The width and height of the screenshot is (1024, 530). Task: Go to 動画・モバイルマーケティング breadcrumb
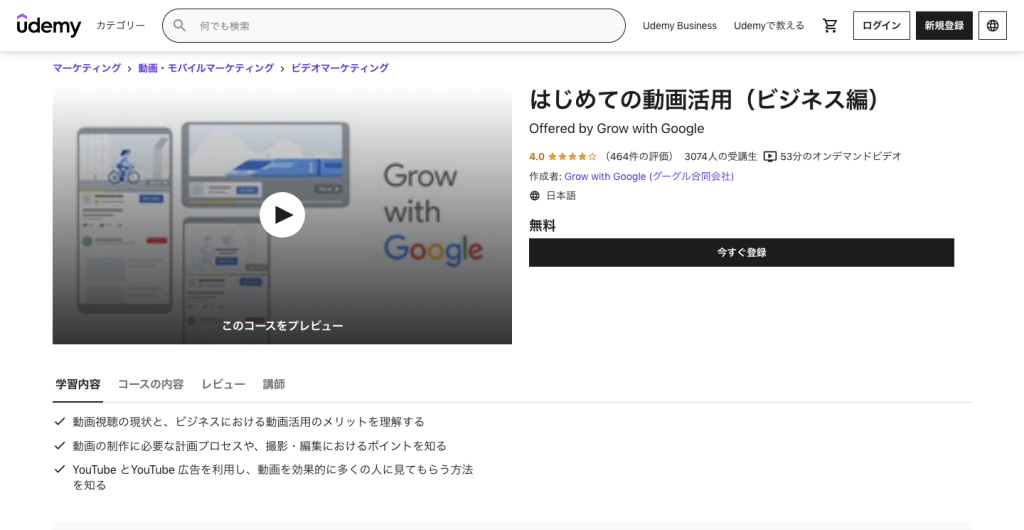[x=206, y=68]
